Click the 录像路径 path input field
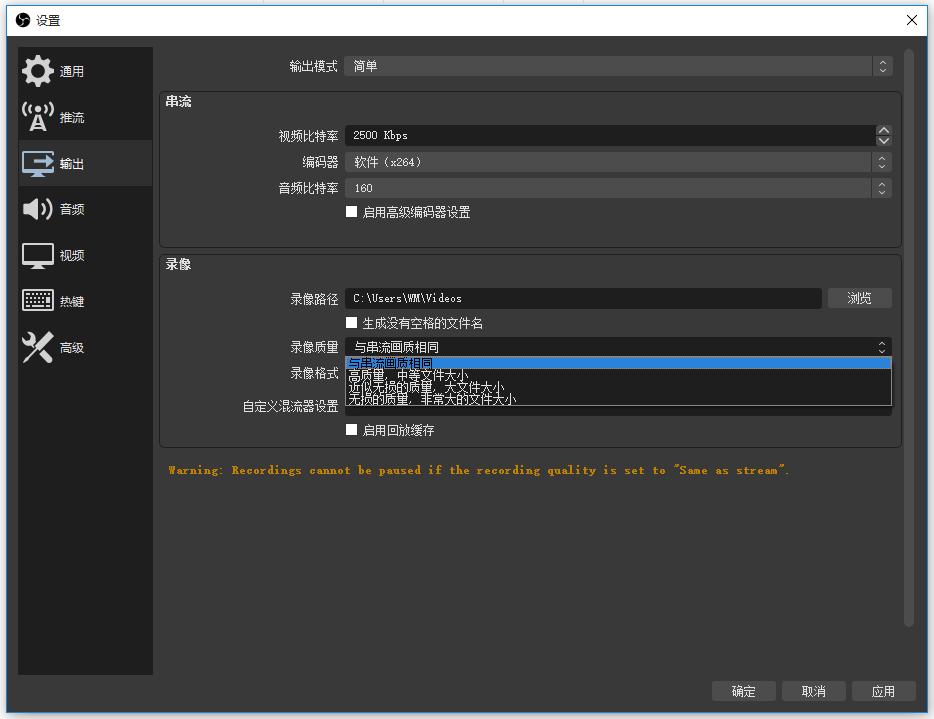Viewport: 934px width, 719px height. coord(583,298)
